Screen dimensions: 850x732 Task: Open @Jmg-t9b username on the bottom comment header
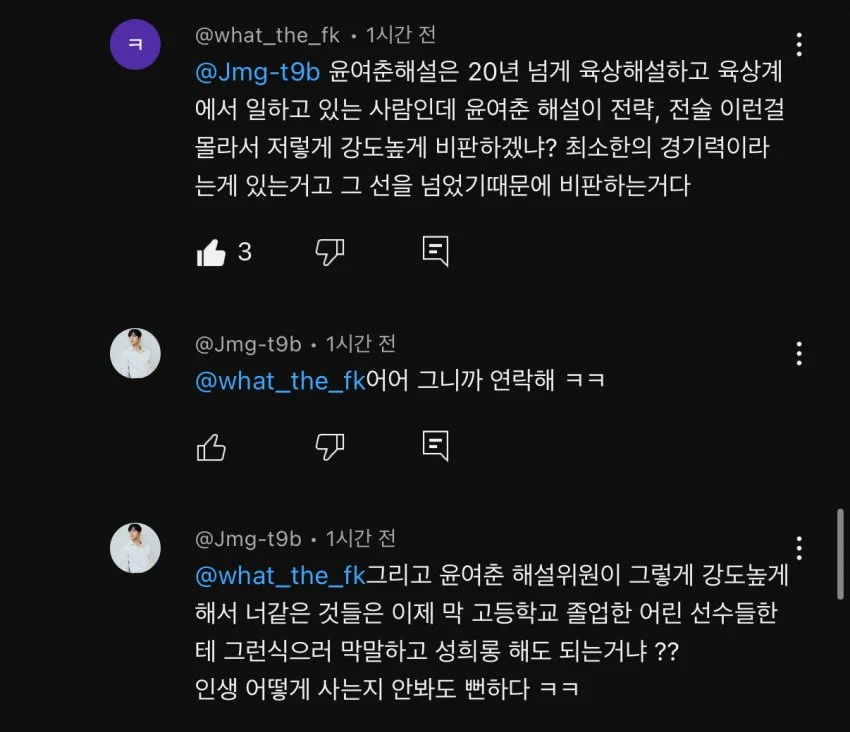pos(248,539)
